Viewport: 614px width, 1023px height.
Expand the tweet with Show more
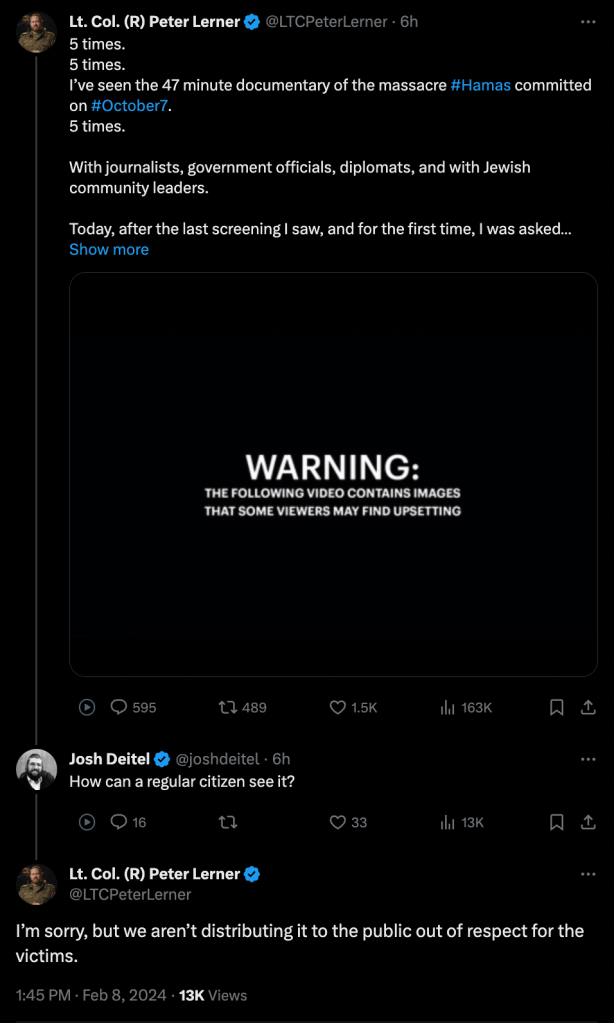108,249
